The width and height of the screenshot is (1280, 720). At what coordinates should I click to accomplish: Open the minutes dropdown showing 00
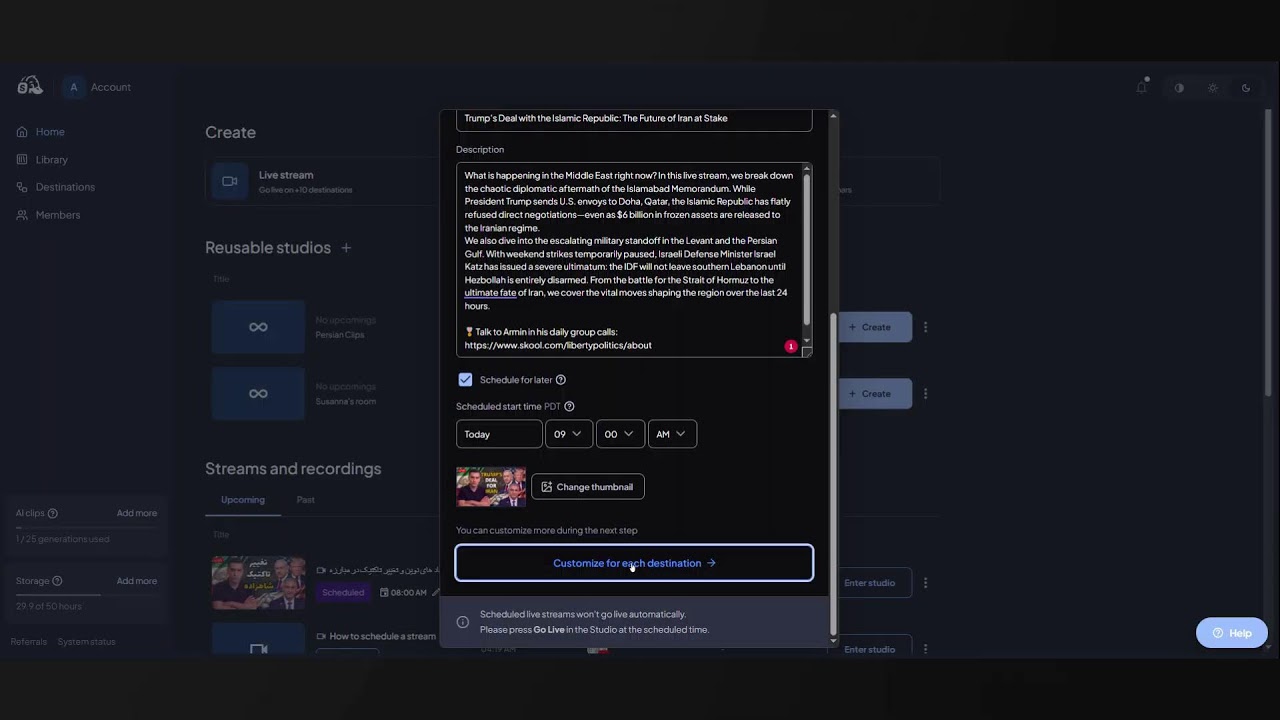coord(620,434)
